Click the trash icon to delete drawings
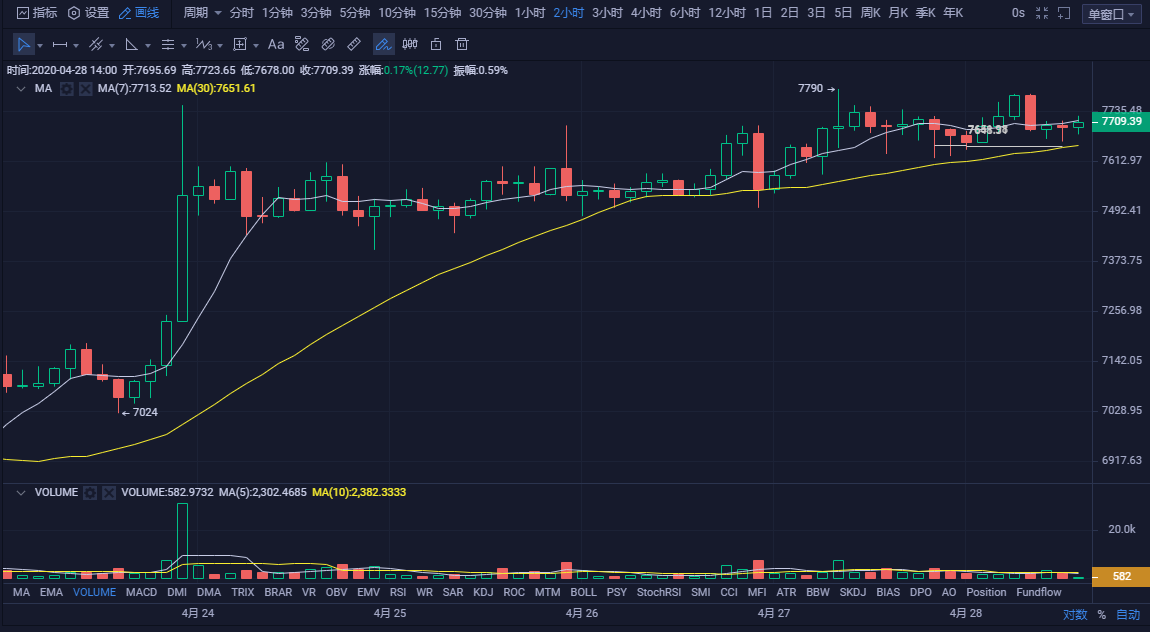Viewport: 1150px width, 632px height. (x=462, y=45)
